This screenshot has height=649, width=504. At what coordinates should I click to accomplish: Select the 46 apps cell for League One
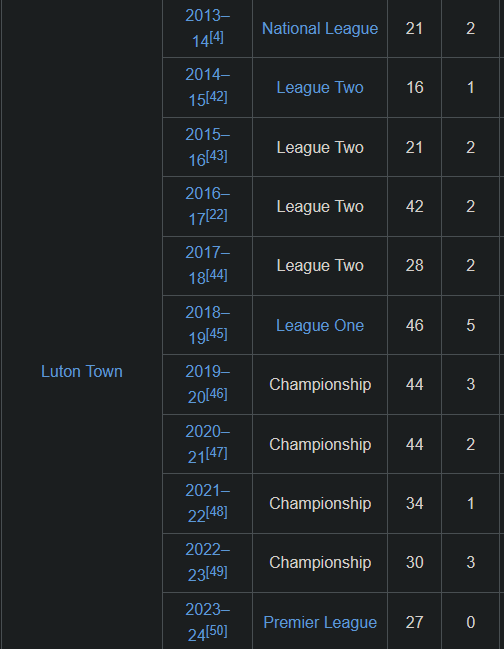(414, 325)
